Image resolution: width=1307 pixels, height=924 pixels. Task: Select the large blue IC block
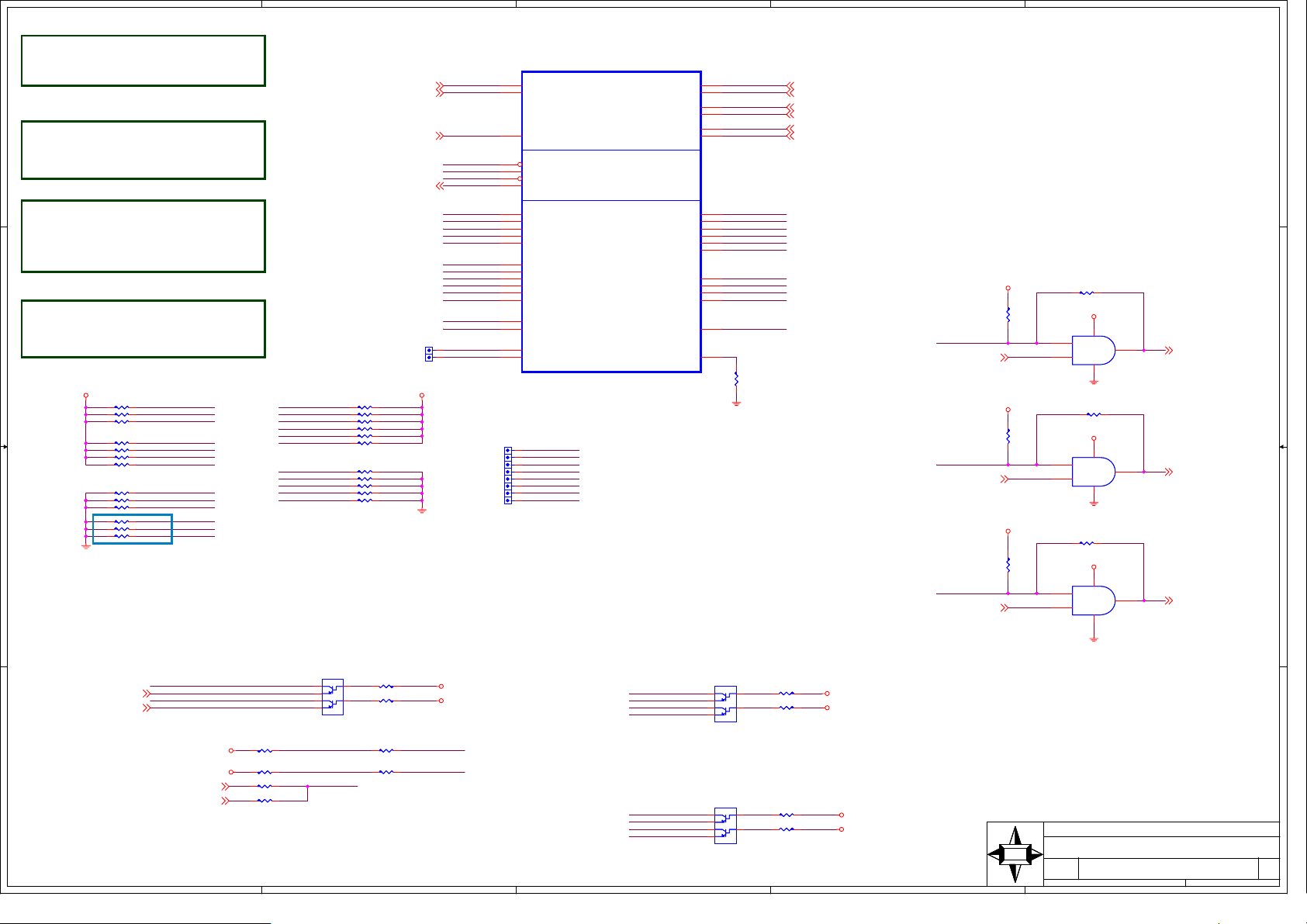tap(611, 222)
